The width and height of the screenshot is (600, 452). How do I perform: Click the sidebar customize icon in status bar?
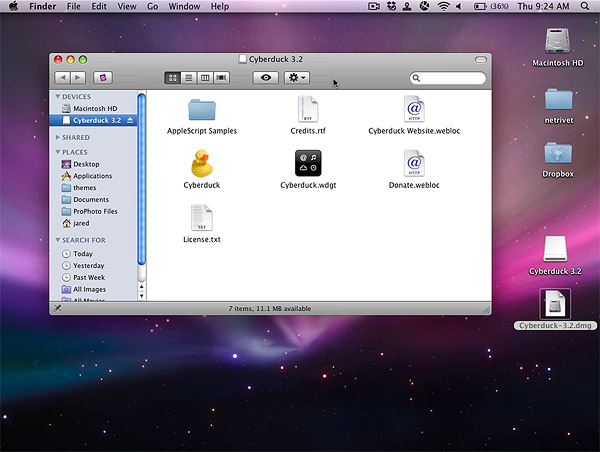coord(57,308)
